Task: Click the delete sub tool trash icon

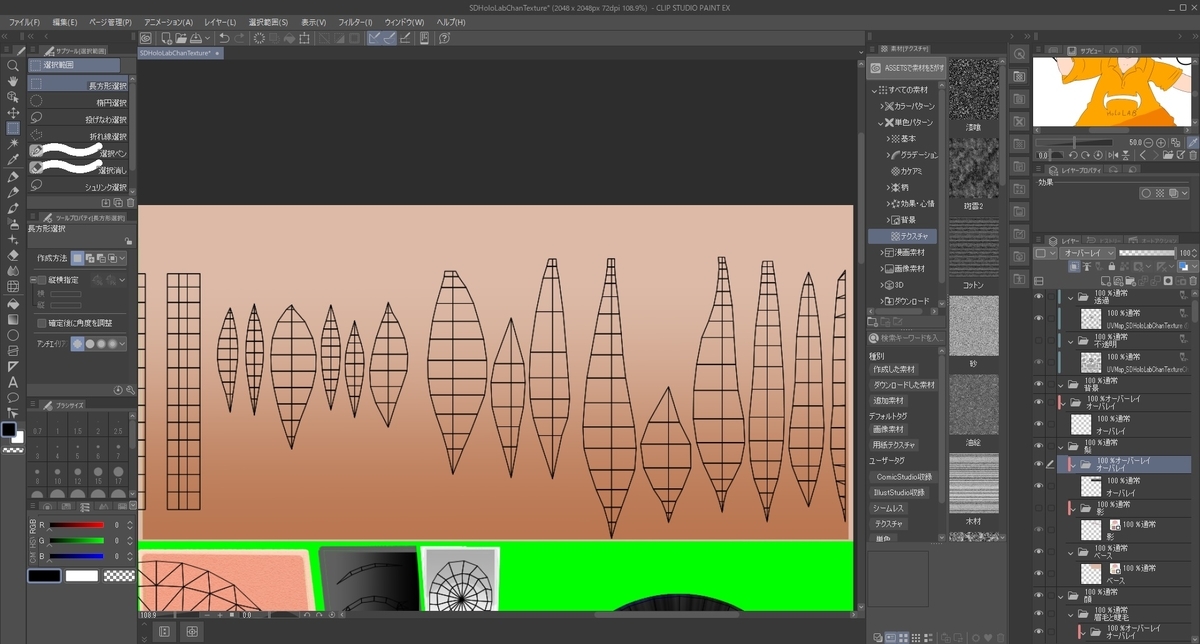Action: coord(130,202)
